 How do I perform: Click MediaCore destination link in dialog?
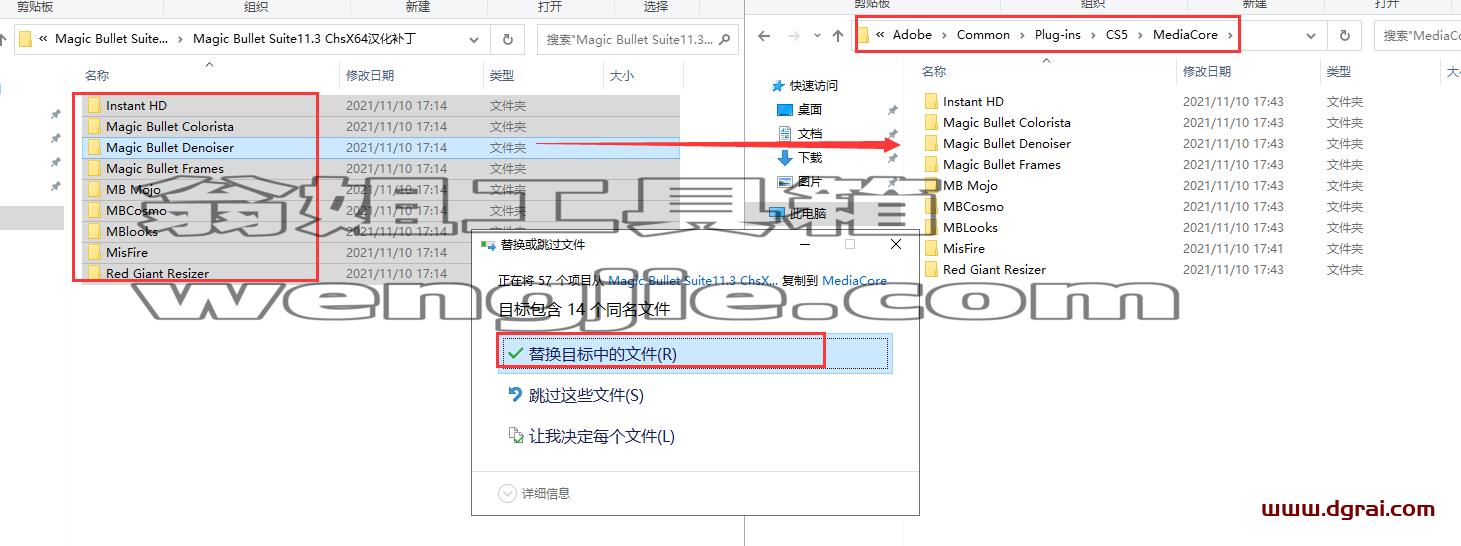854,281
